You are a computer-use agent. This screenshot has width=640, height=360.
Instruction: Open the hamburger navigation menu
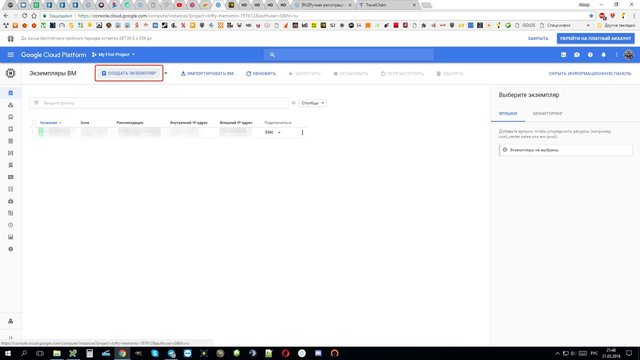click(11, 55)
